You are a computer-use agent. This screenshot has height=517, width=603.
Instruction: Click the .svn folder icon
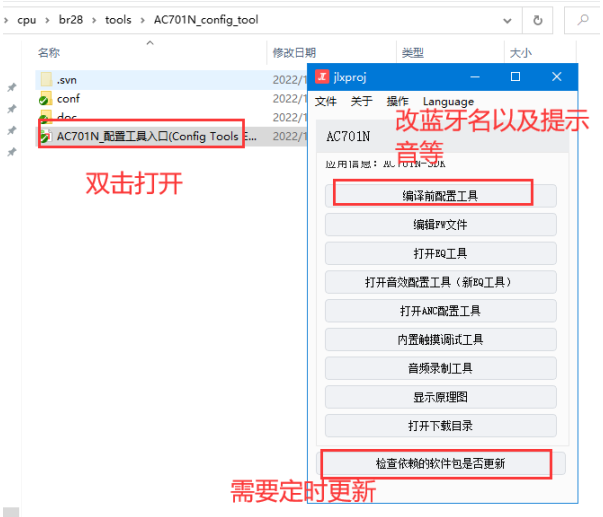pyautogui.click(x=46, y=80)
